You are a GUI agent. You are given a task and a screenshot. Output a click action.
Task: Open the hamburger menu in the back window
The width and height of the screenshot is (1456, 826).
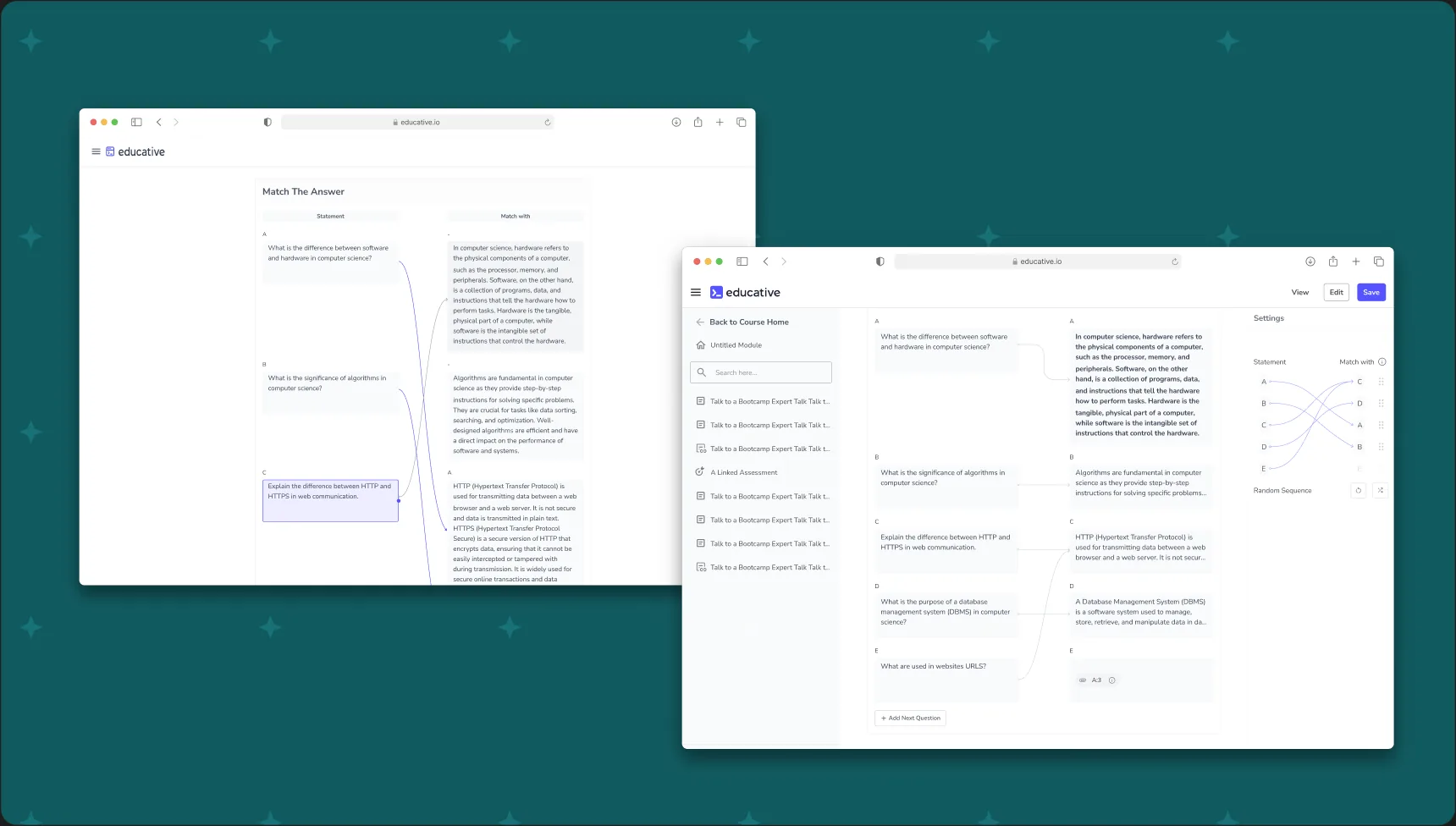click(96, 152)
